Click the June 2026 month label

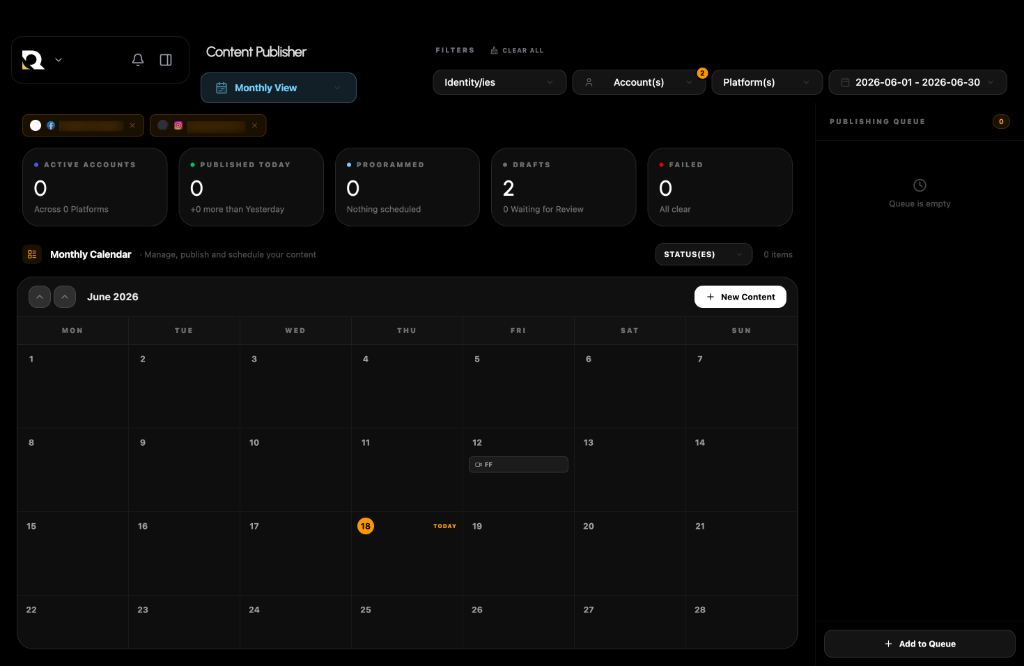point(112,297)
